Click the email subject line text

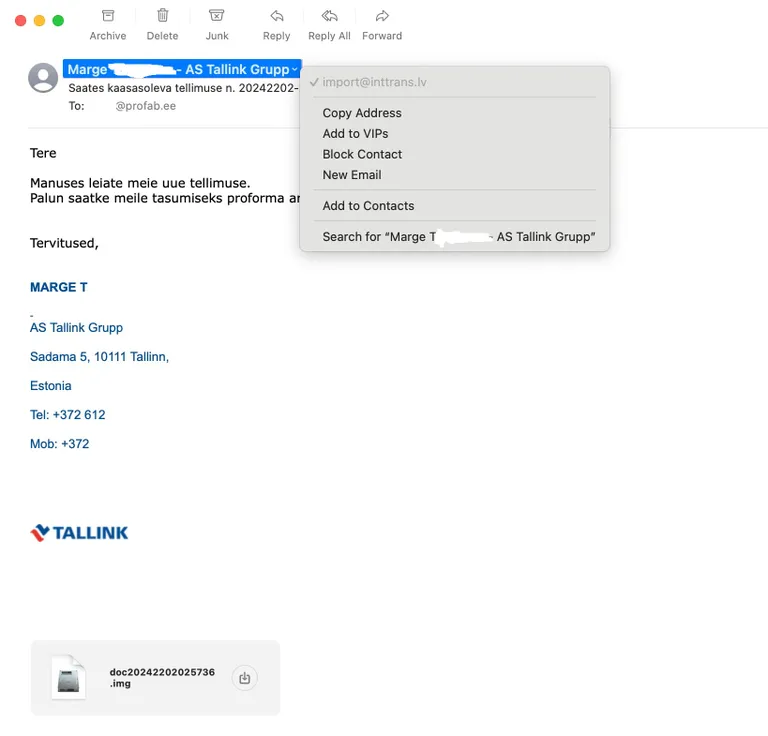[x=183, y=88]
